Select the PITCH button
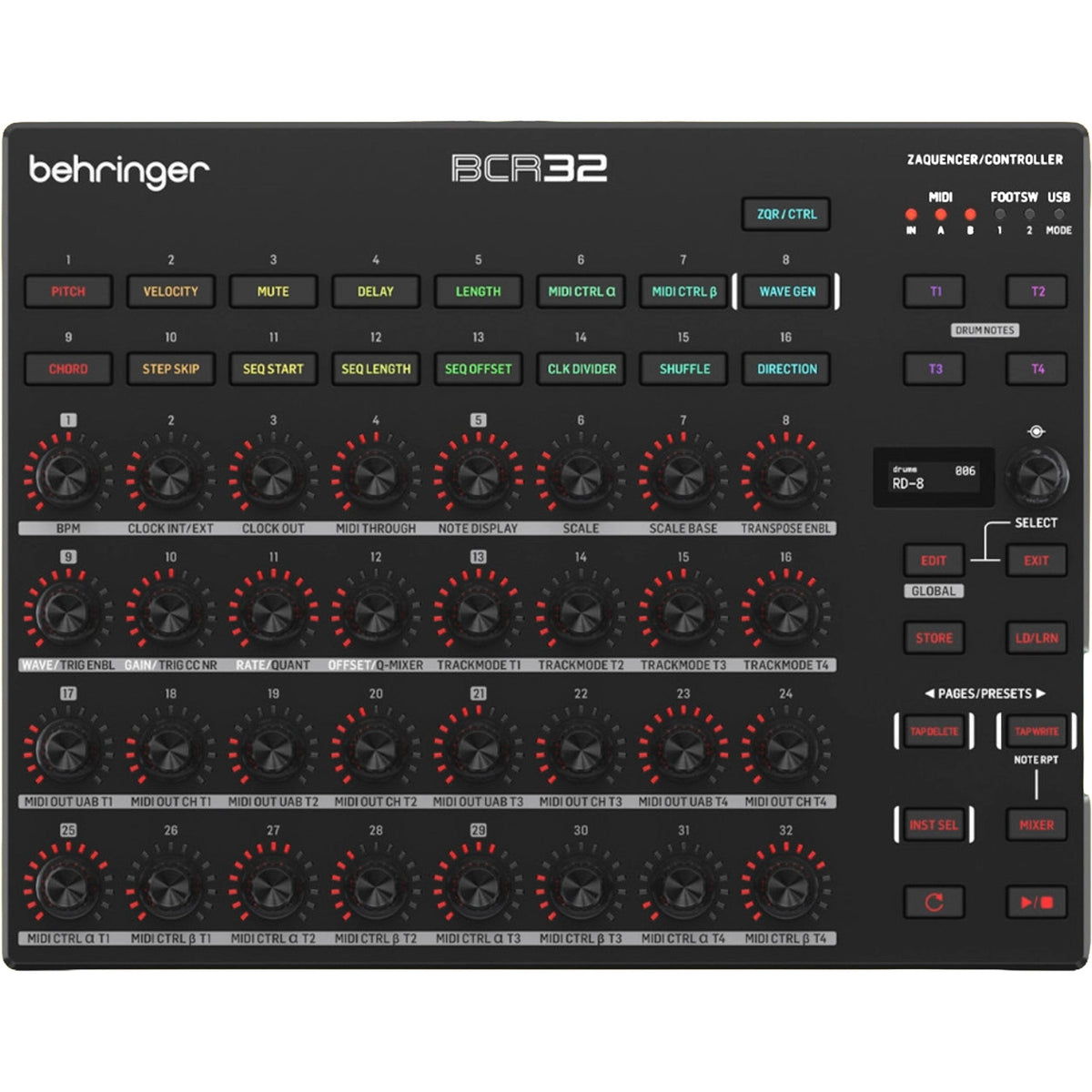The image size is (1092, 1092). 68,291
